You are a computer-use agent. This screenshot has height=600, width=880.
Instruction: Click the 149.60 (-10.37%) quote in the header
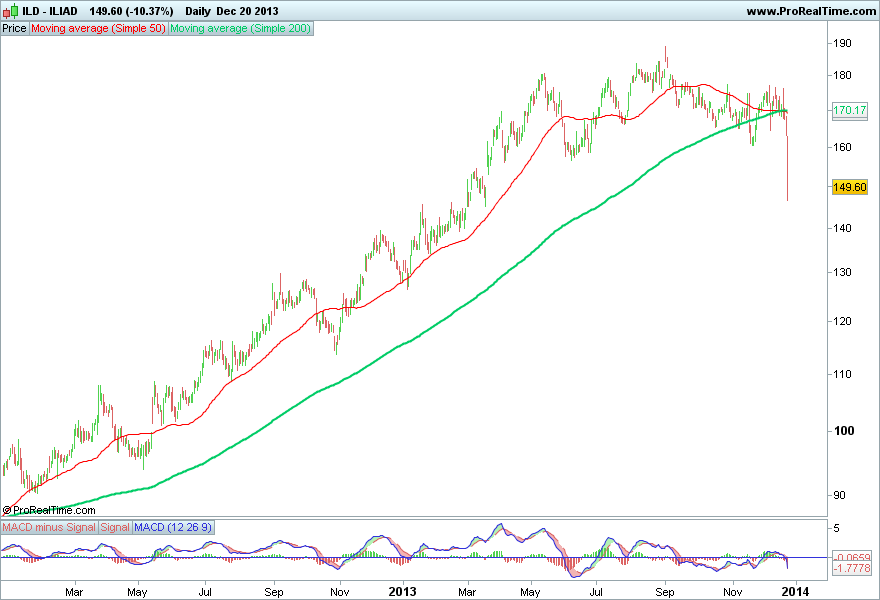point(131,11)
